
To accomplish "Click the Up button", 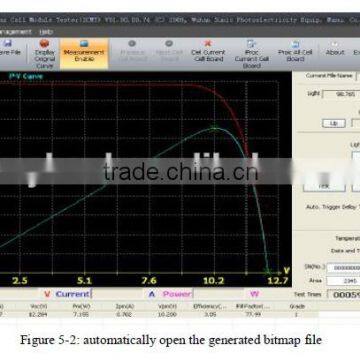I will coord(334,123).
